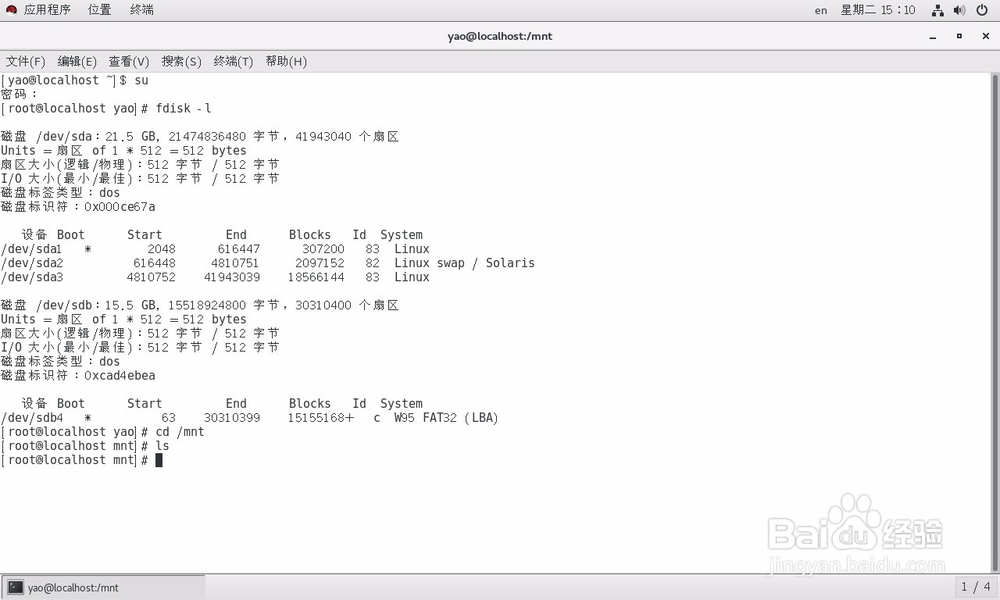Click the 磁盘 /dev/sda: 21.5 GB line
This screenshot has height=600, width=1000.
[x=200, y=136]
